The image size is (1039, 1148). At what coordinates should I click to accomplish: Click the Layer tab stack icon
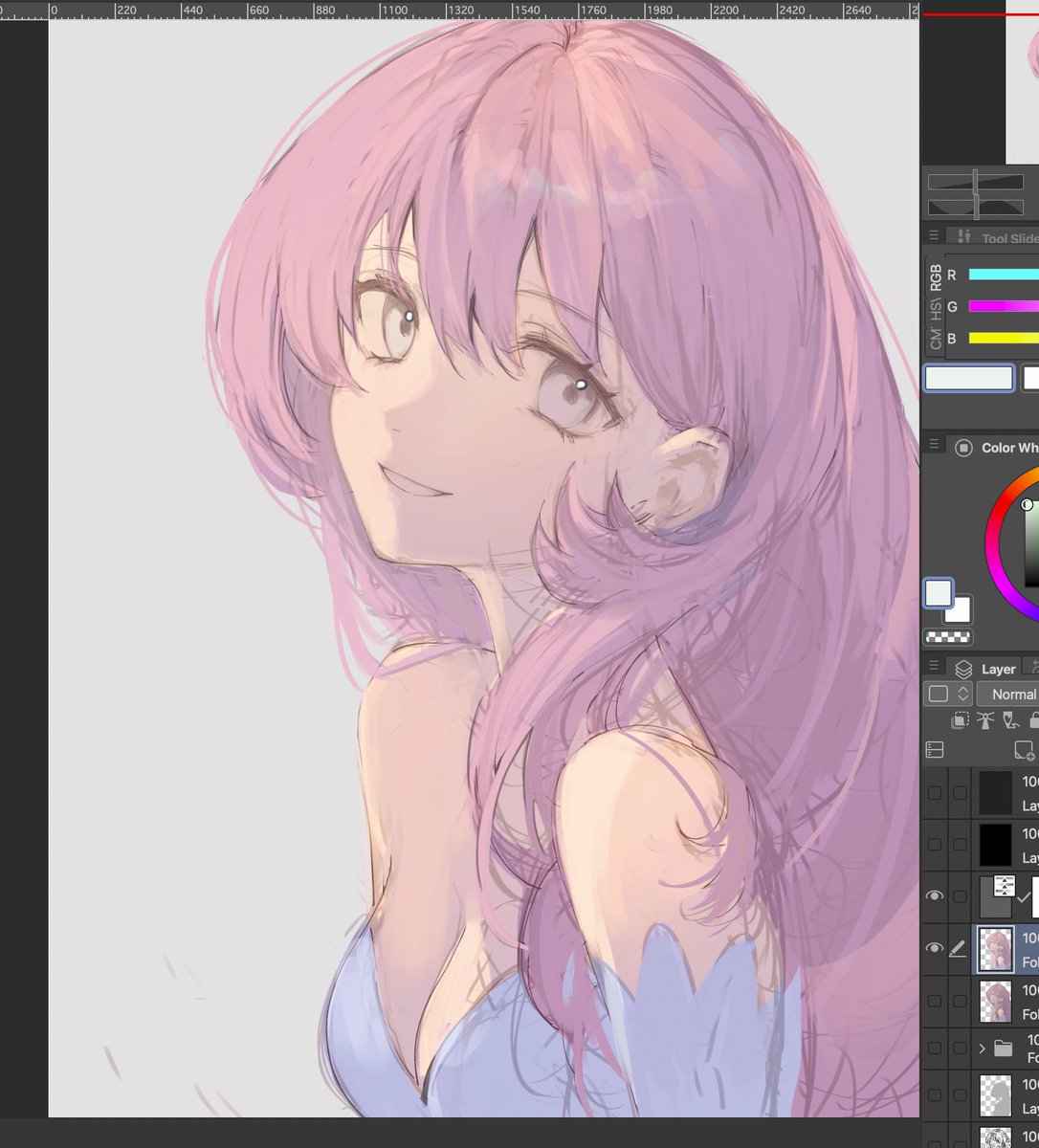pyautogui.click(x=963, y=669)
